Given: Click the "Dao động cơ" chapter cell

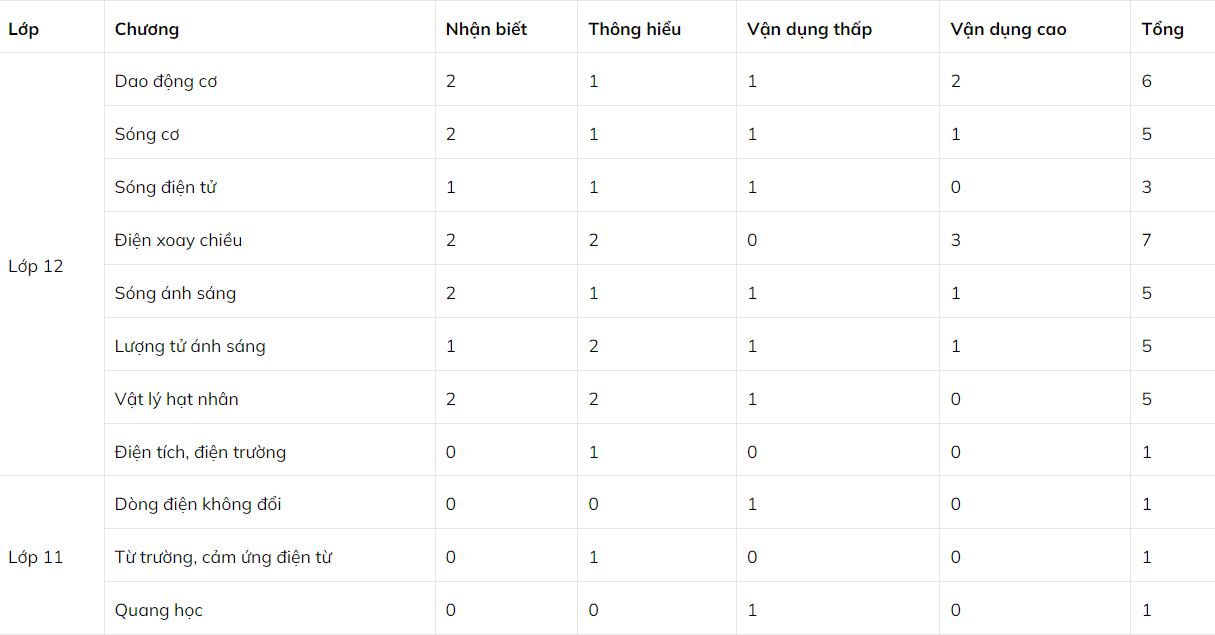Looking at the screenshot, I should point(166,81).
